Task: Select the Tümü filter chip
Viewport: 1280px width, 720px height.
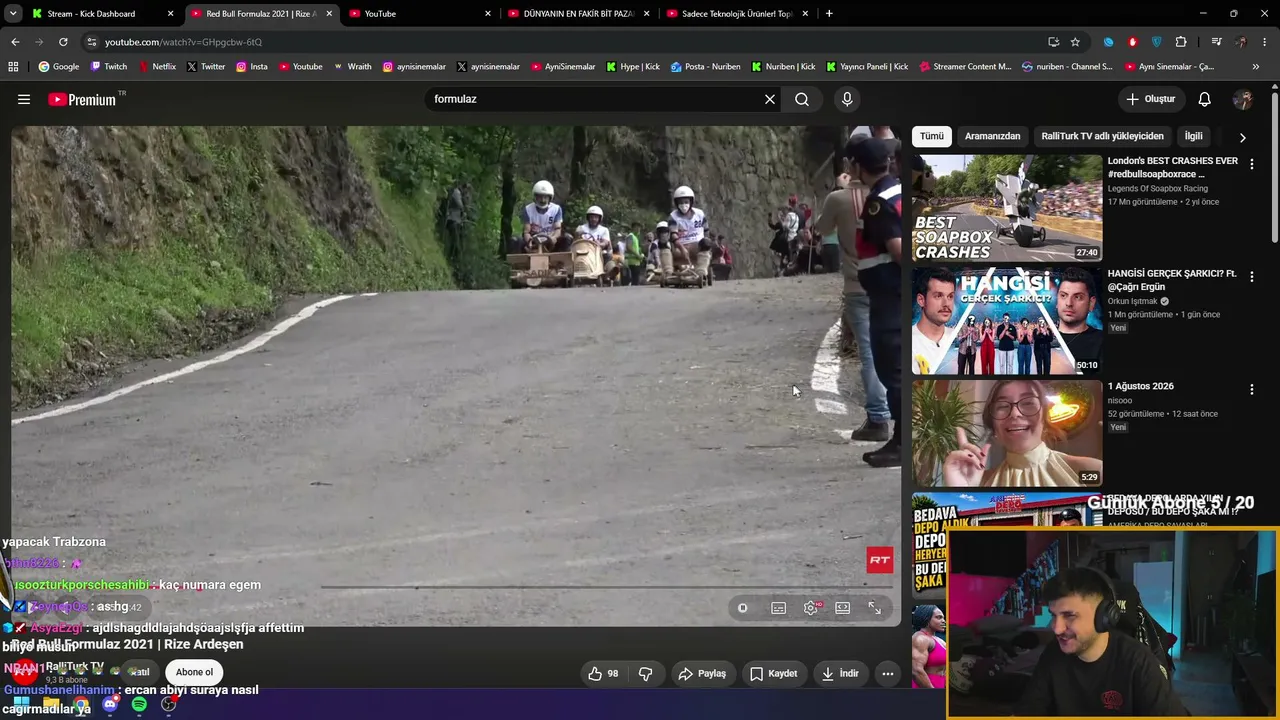Action: click(932, 136)
